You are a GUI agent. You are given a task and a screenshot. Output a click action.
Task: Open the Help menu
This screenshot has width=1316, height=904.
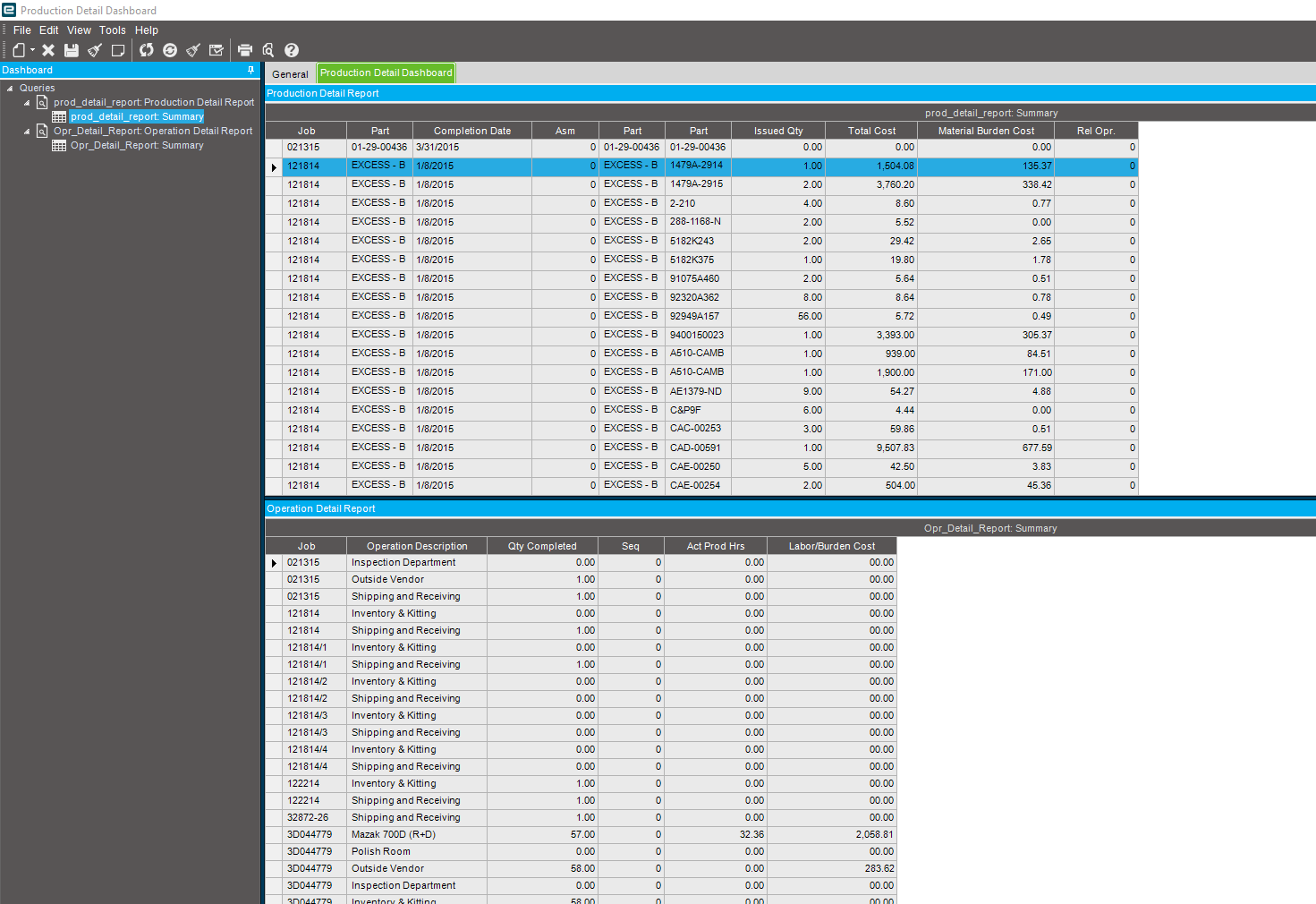pos(147,30)
